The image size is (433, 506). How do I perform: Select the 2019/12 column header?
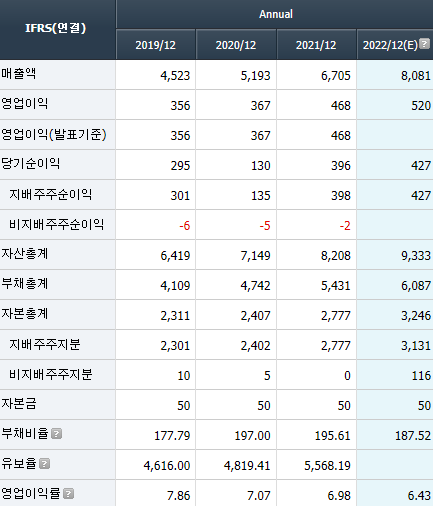click(x=156, y=45)
